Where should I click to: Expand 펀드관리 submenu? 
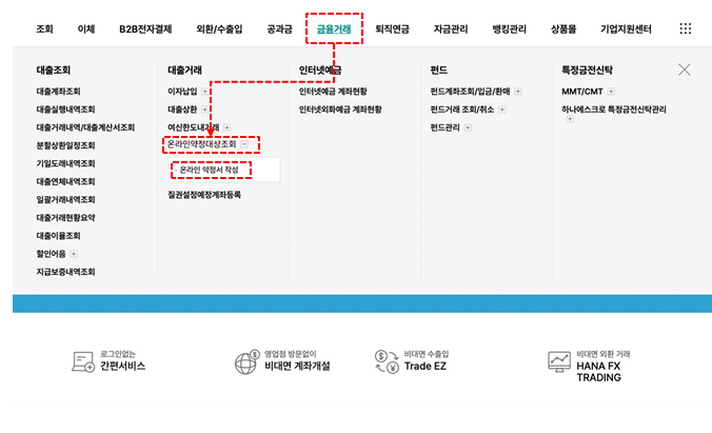click(469, 128)
